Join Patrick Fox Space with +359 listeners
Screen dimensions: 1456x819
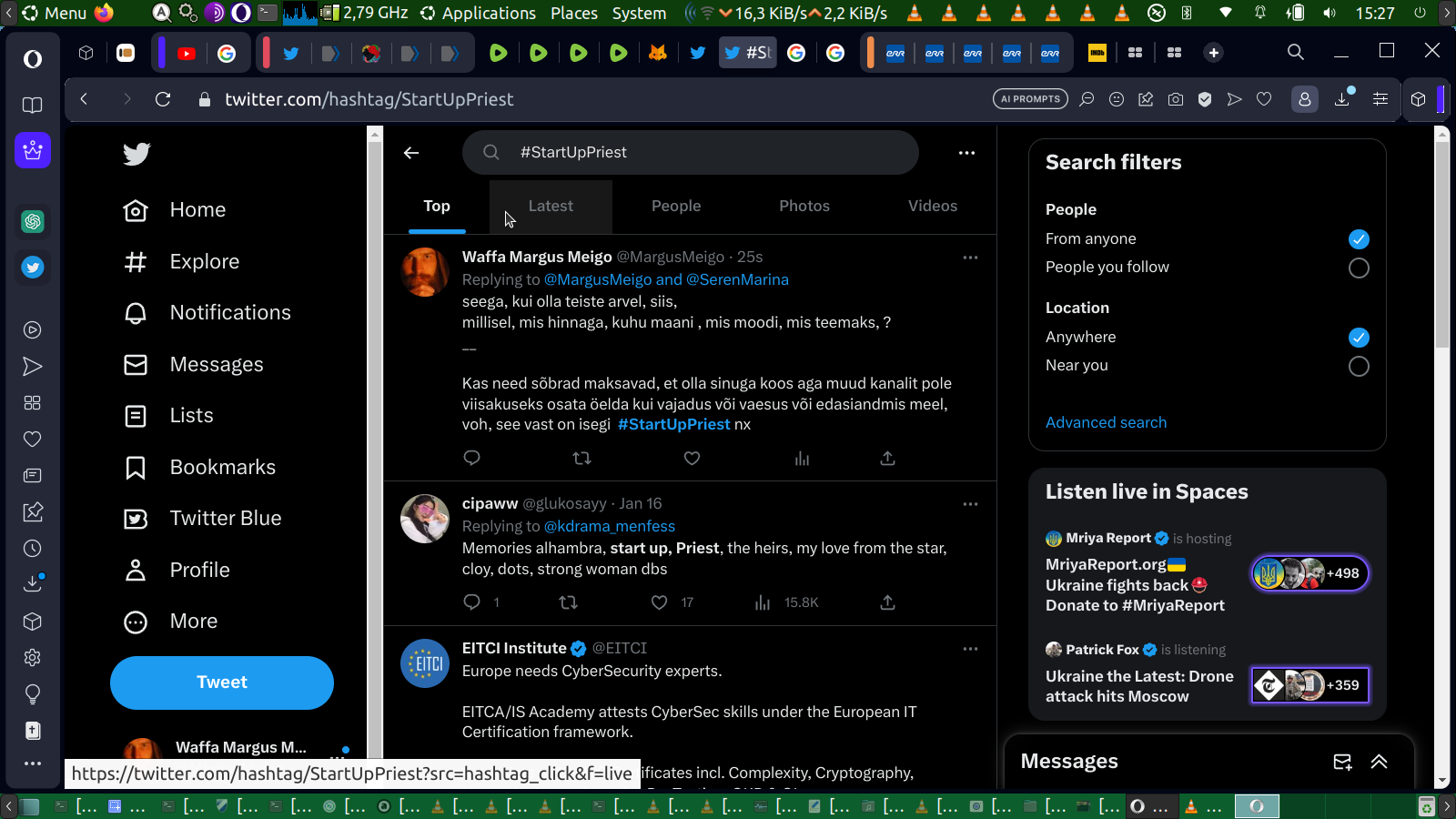pyautogui.click(x=1310, y=685)
